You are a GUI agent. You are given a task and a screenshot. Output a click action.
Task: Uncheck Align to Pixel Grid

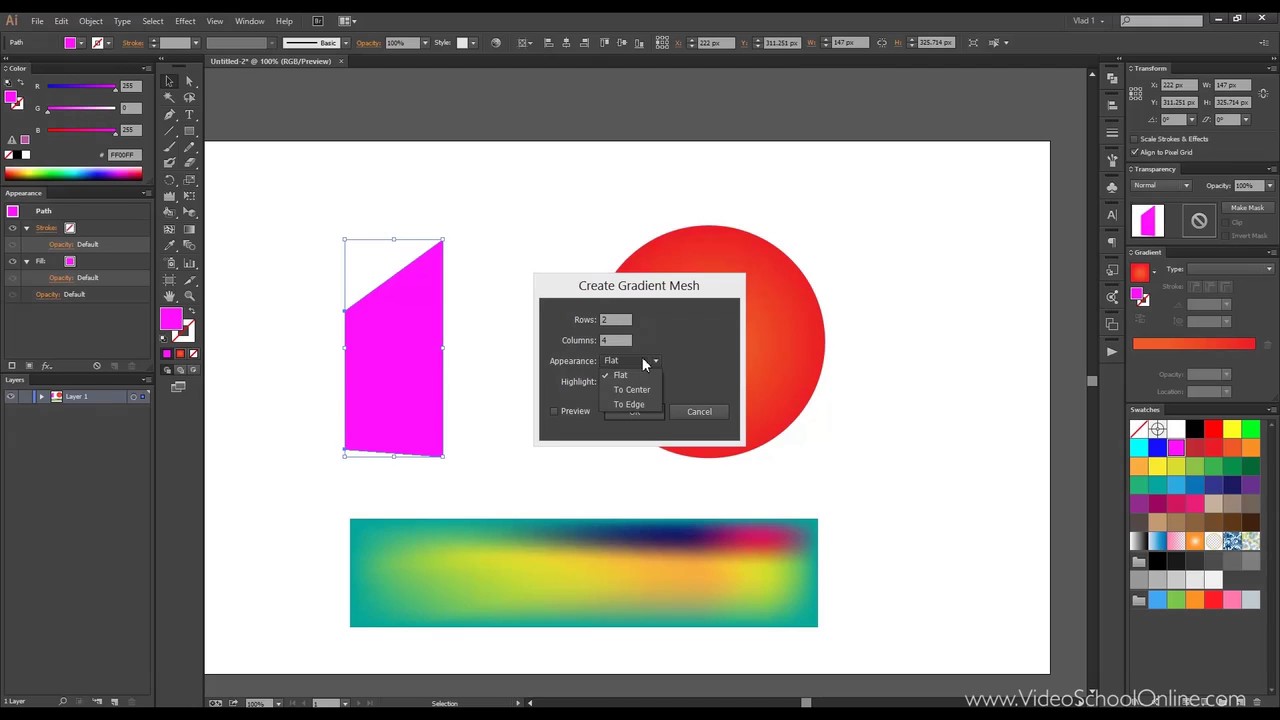1135,152
